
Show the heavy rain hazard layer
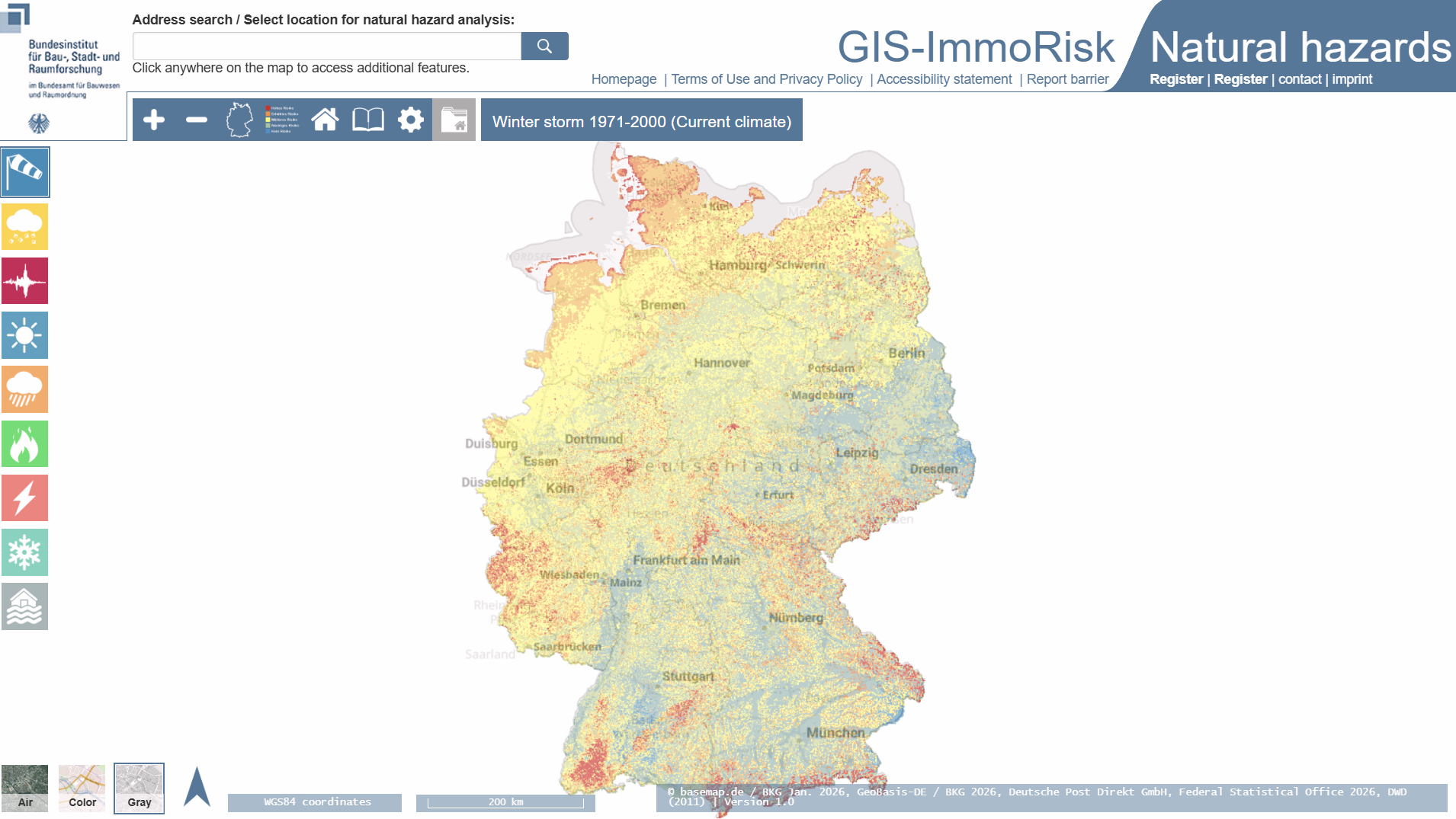coord(25,389)
